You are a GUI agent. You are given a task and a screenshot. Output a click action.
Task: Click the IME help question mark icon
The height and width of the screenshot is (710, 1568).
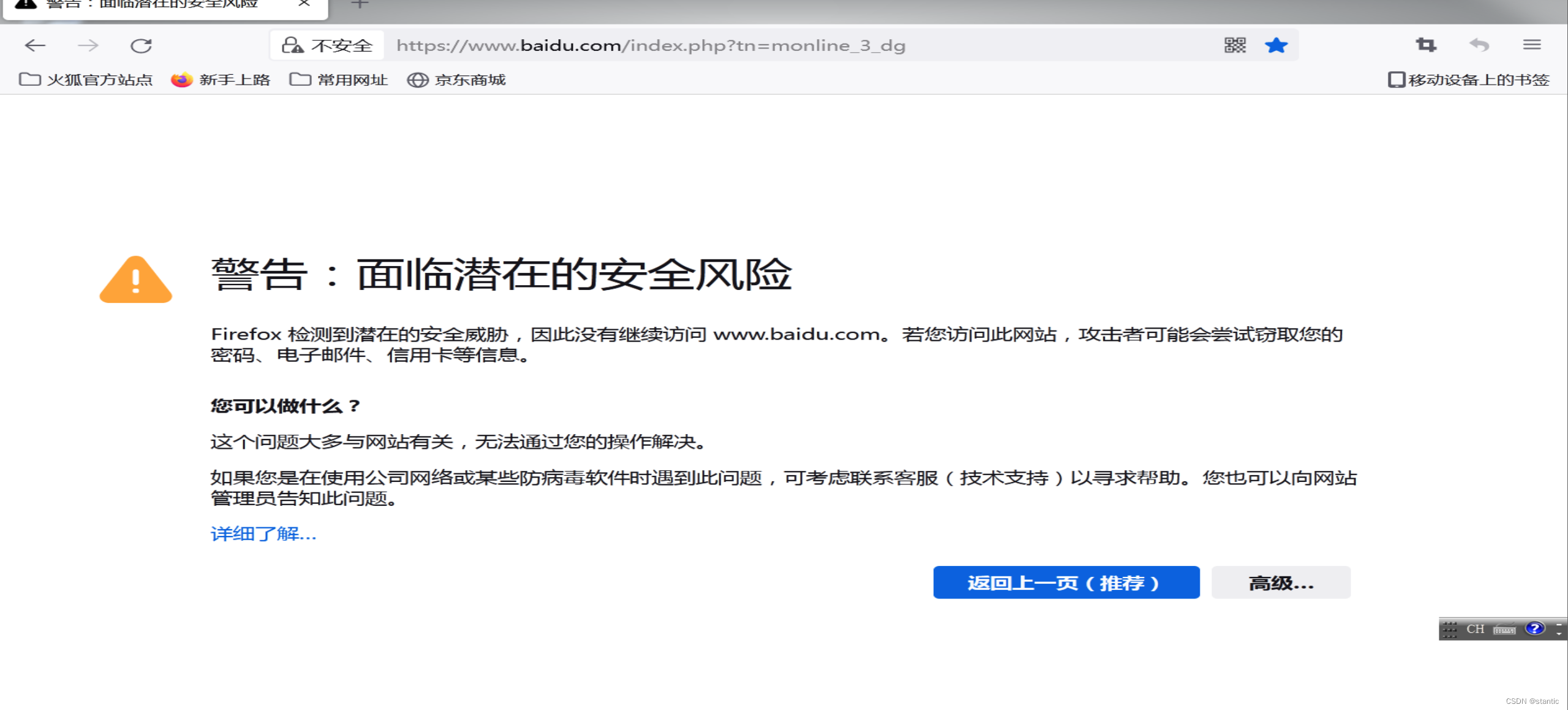(x=1535, y=628)
